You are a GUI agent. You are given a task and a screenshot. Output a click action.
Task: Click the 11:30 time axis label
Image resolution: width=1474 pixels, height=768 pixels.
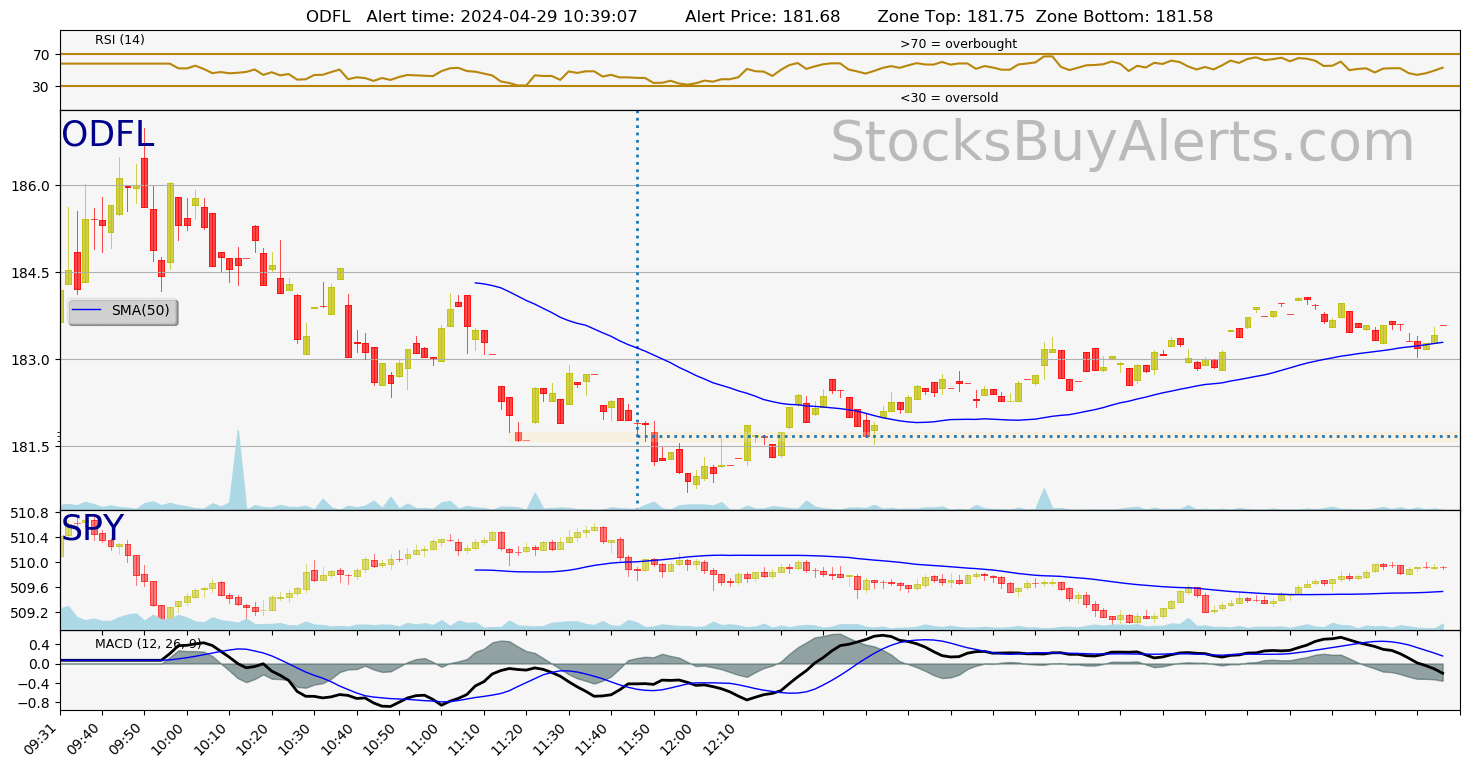click(x=551, y=737)
